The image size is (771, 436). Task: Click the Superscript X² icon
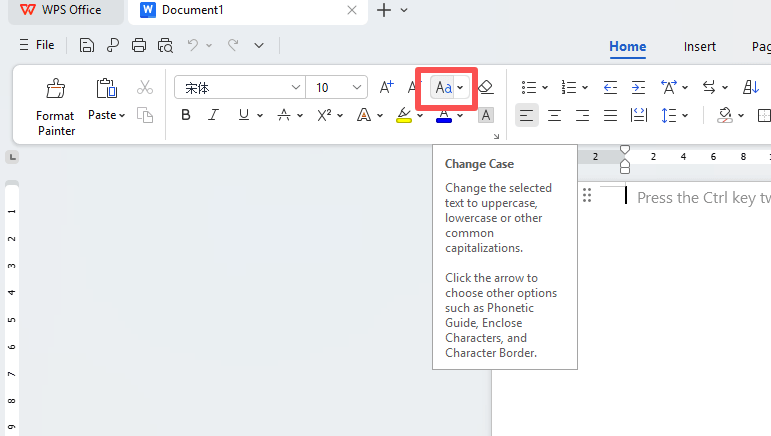click(x=324, y=115)
